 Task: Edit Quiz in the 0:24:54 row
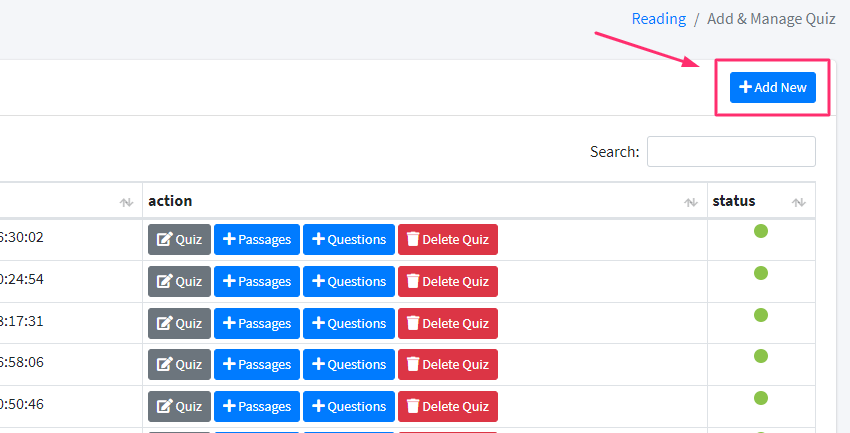(x=179, y=281)
